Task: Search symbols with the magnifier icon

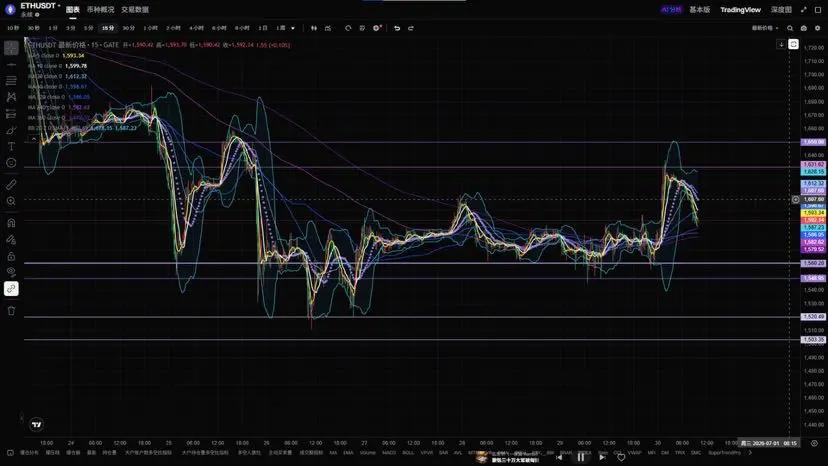Action: point(790,28)
